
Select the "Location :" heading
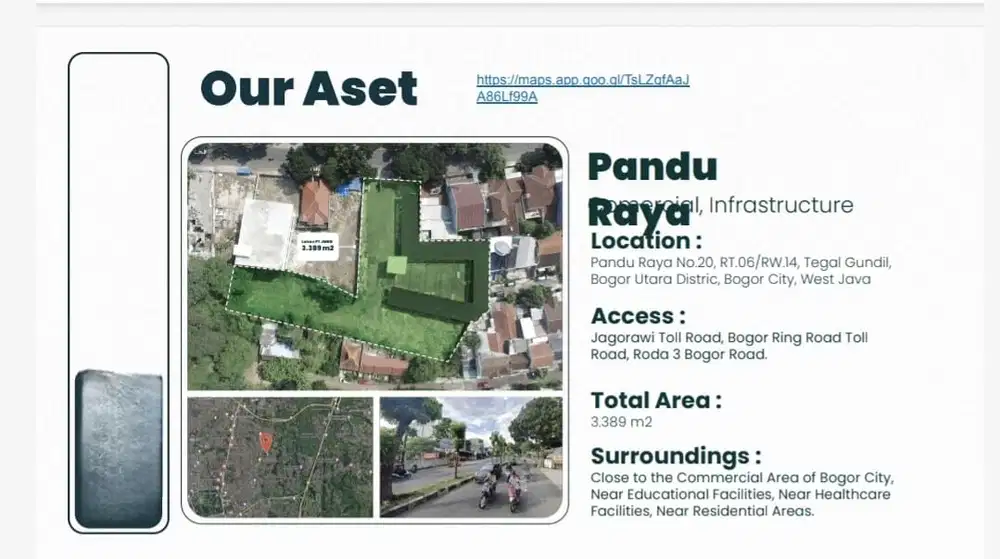click(646, 241)
